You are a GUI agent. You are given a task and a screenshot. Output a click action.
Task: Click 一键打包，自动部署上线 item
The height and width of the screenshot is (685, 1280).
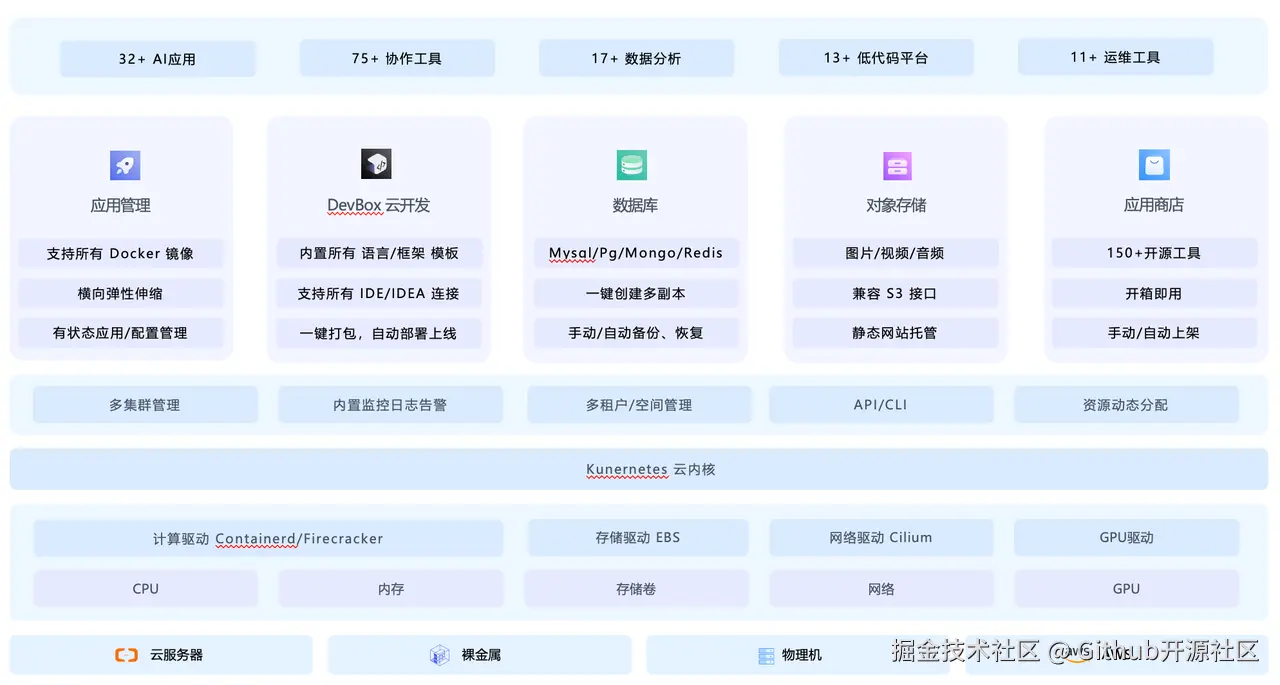pyautogui.click(x=379, y=333)
